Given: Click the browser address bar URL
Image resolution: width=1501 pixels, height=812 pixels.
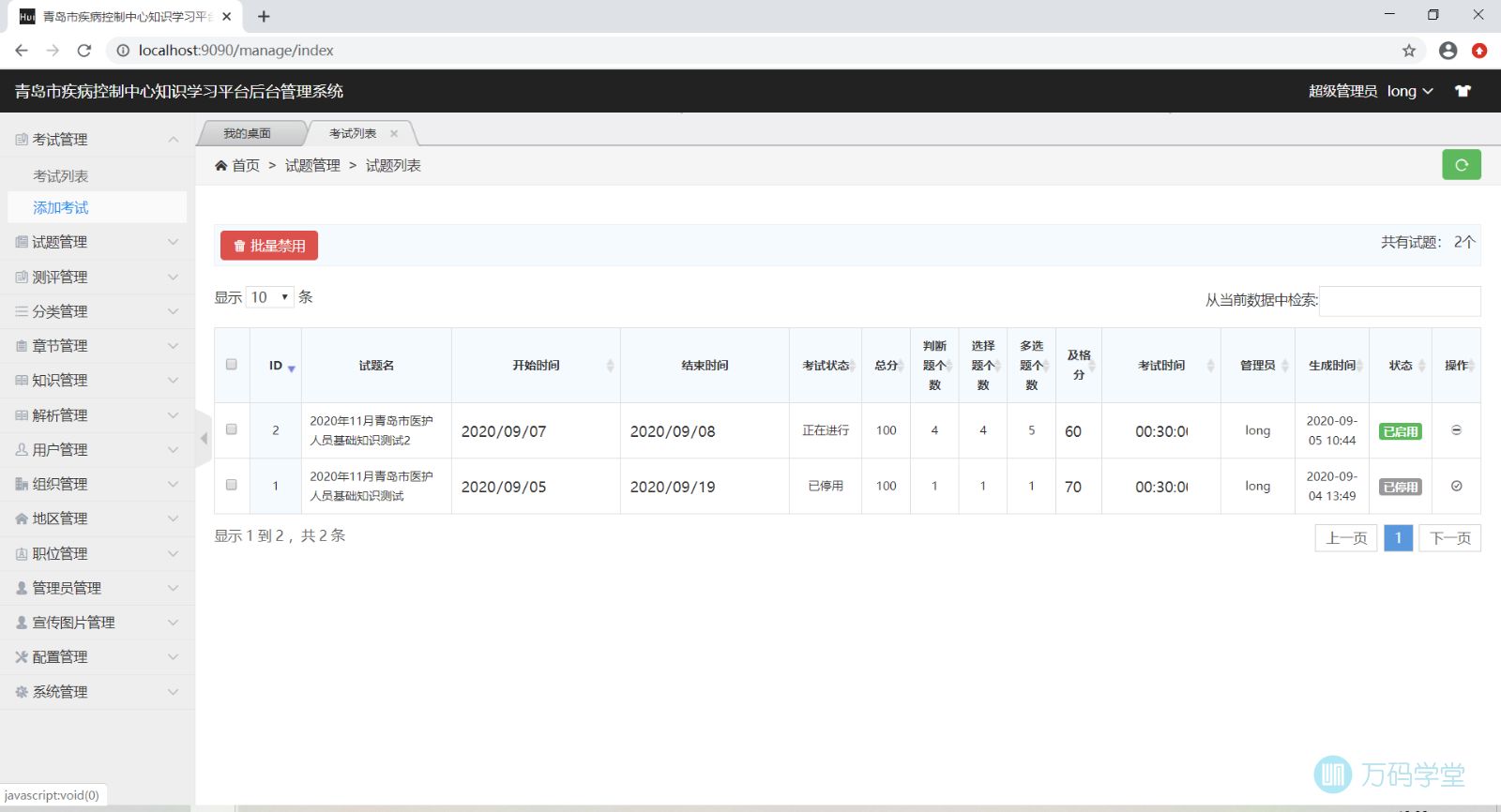Looking at the screenshot, I should coord(236,51).
